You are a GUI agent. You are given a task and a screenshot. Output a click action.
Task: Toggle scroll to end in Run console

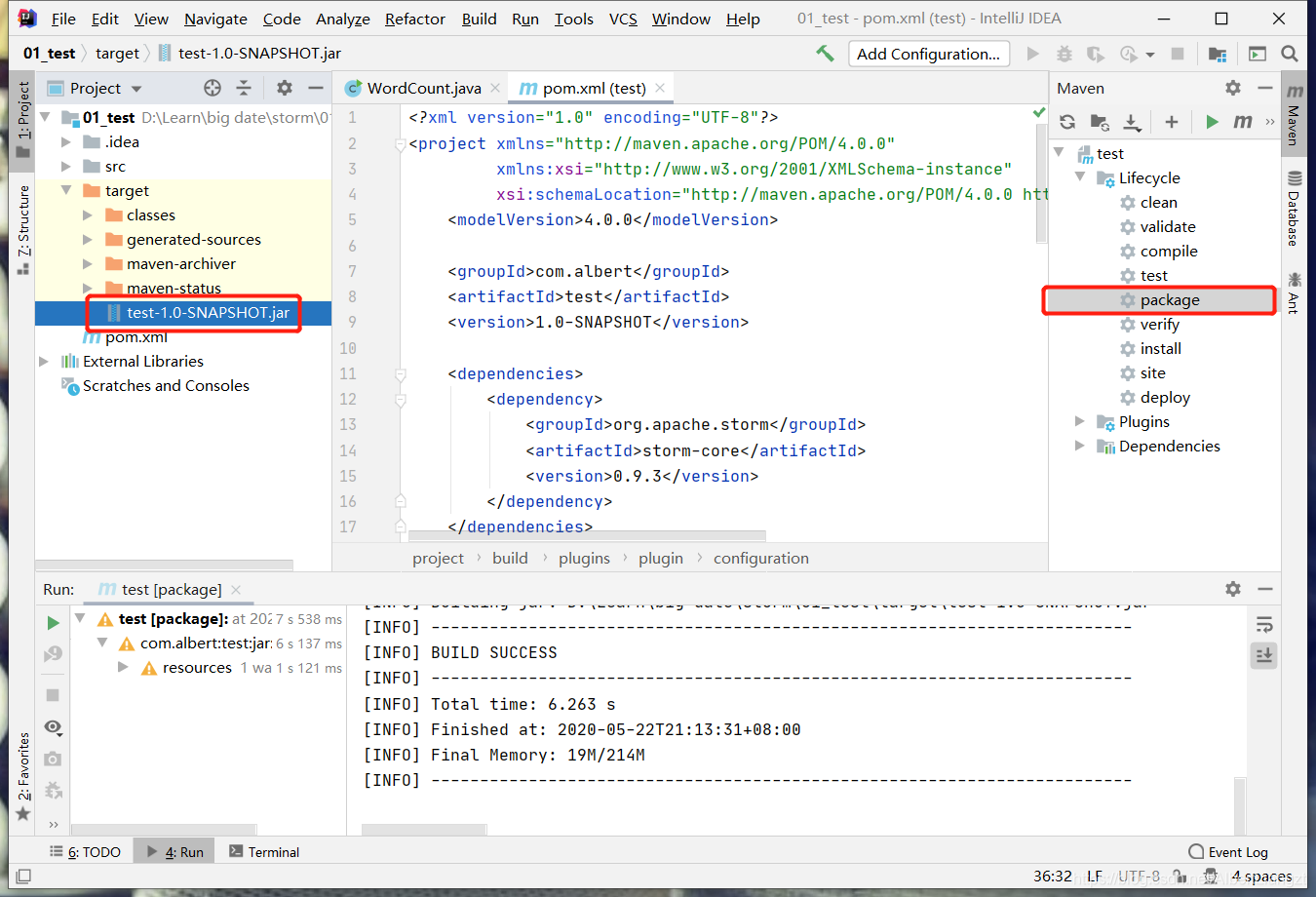(x=1264, y=655)
